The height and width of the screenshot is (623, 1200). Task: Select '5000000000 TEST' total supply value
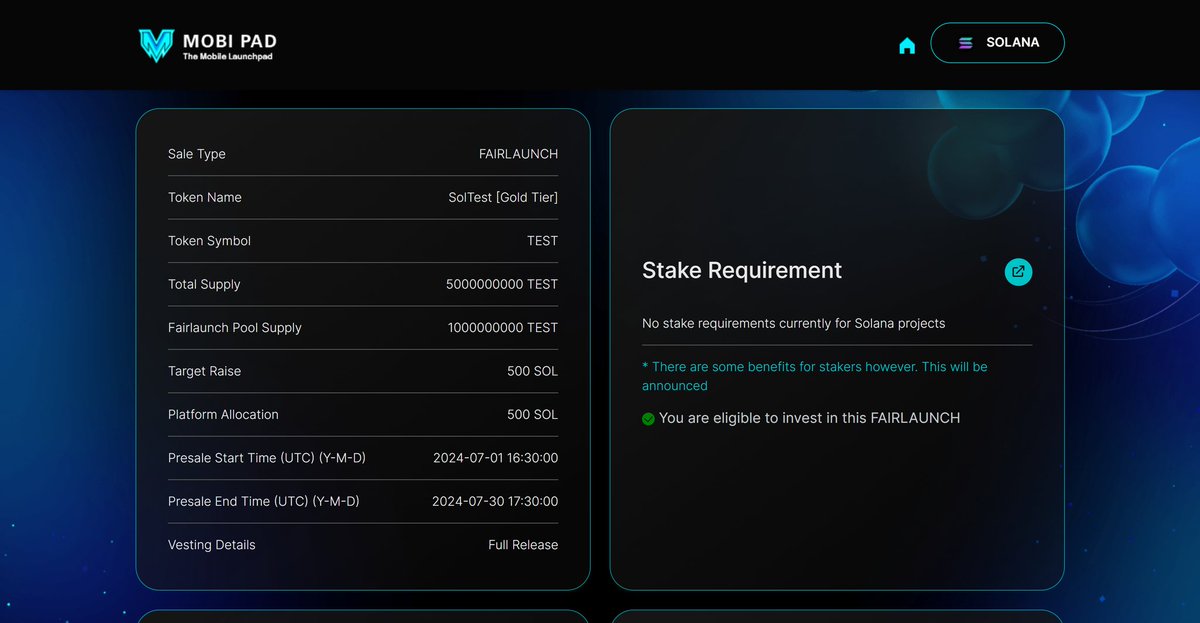[502, 284]
